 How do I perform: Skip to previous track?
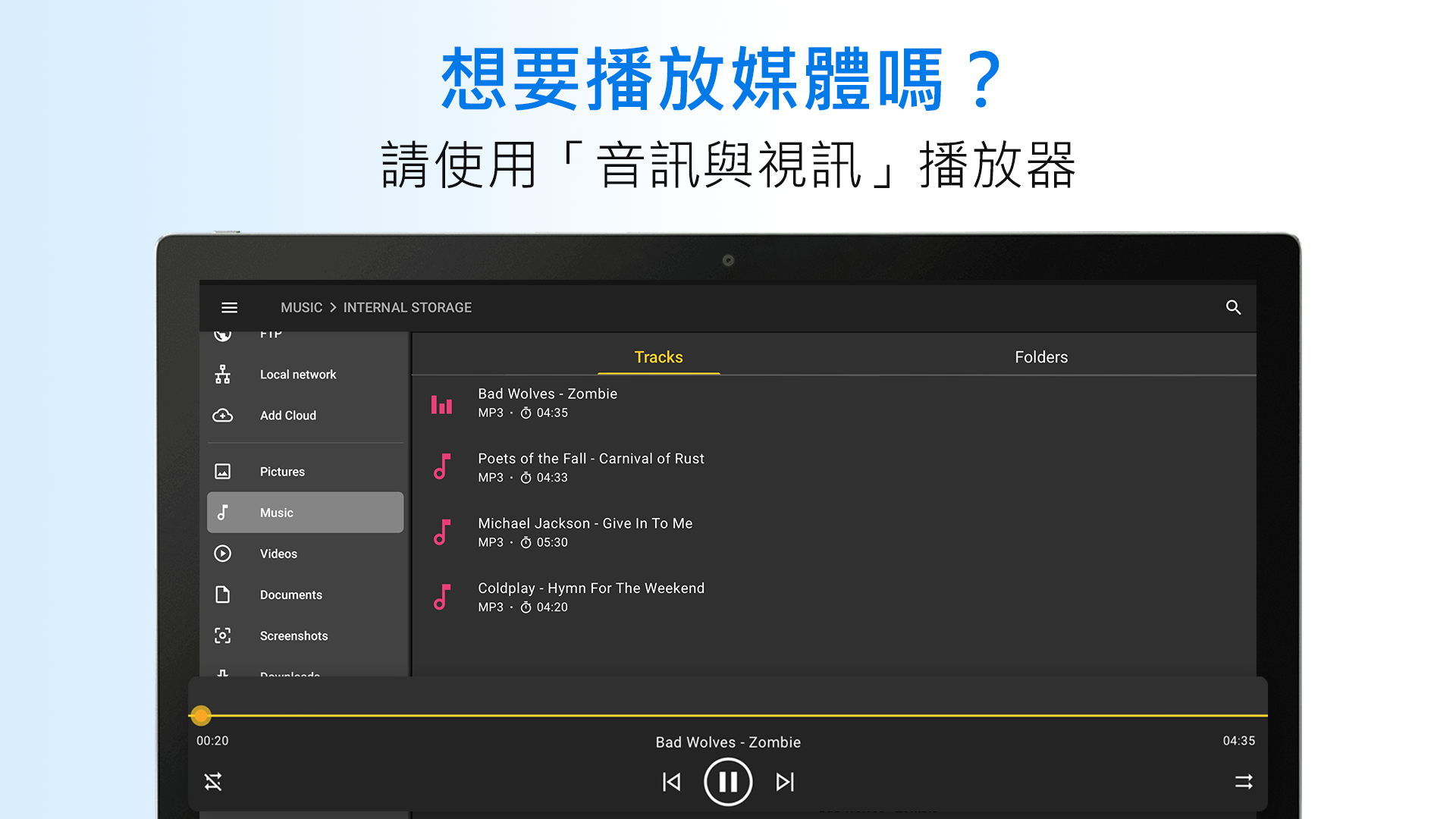pyautogui.click(x=671, y=782)
